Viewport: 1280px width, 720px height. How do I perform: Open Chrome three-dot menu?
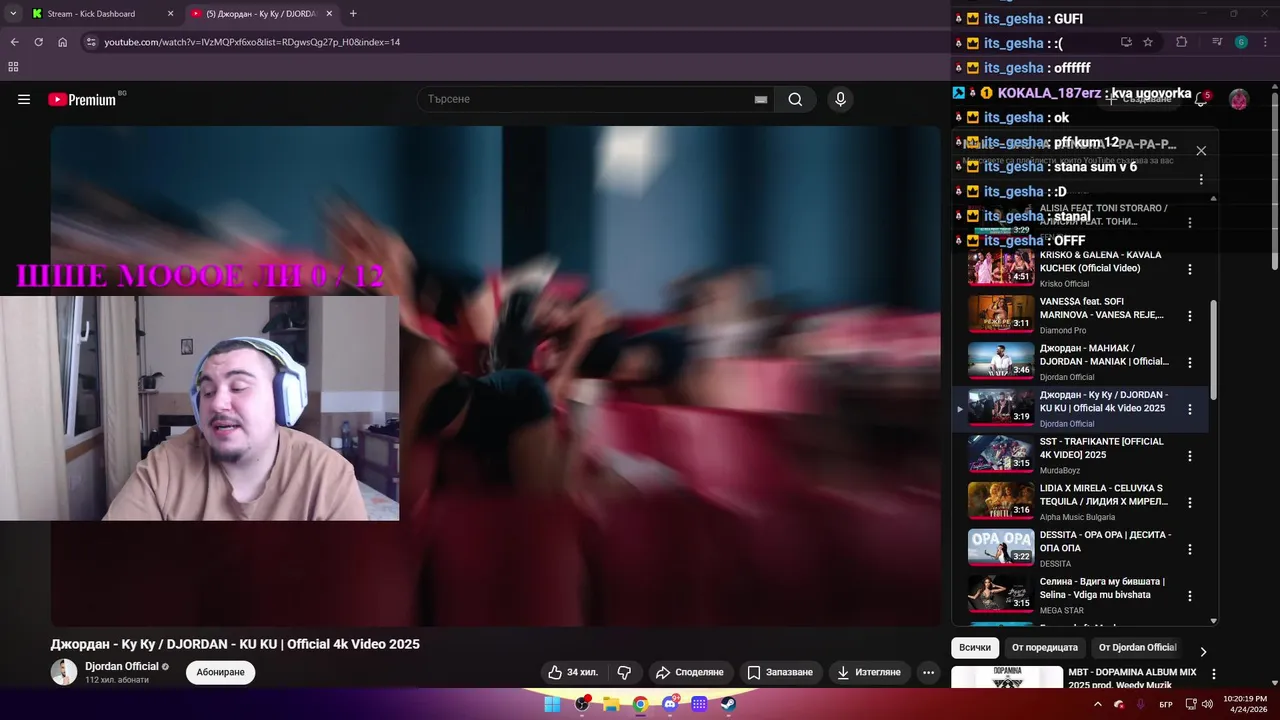point(1266,42)
